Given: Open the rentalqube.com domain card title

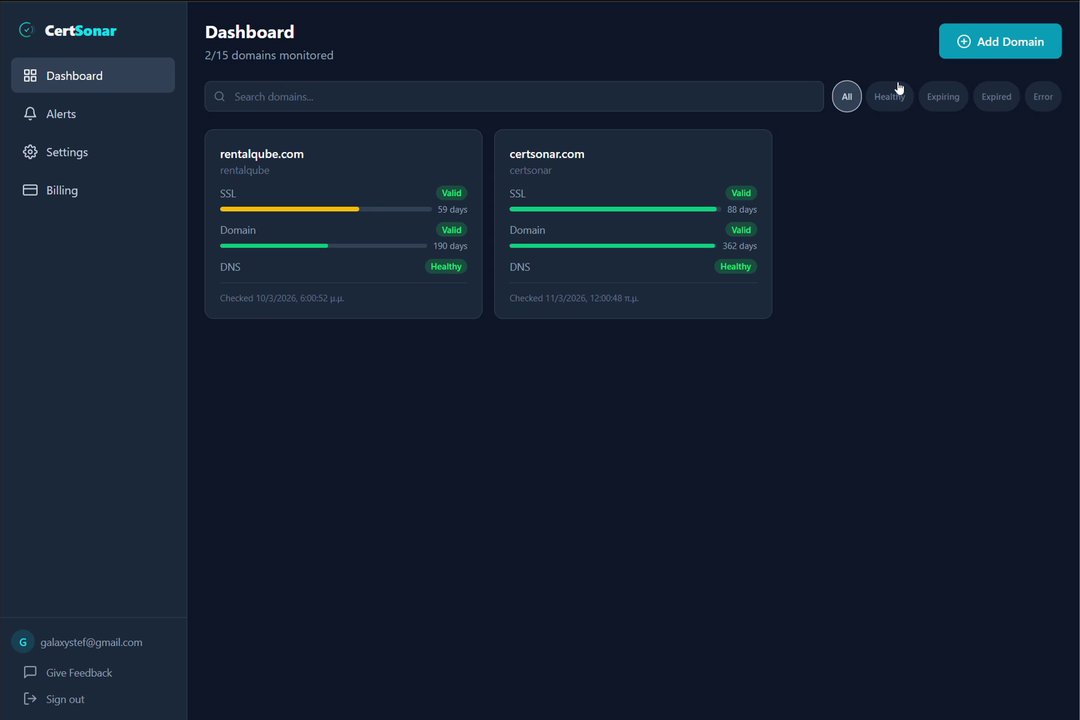Looking at the screenshot, I should tap(262, 154).
